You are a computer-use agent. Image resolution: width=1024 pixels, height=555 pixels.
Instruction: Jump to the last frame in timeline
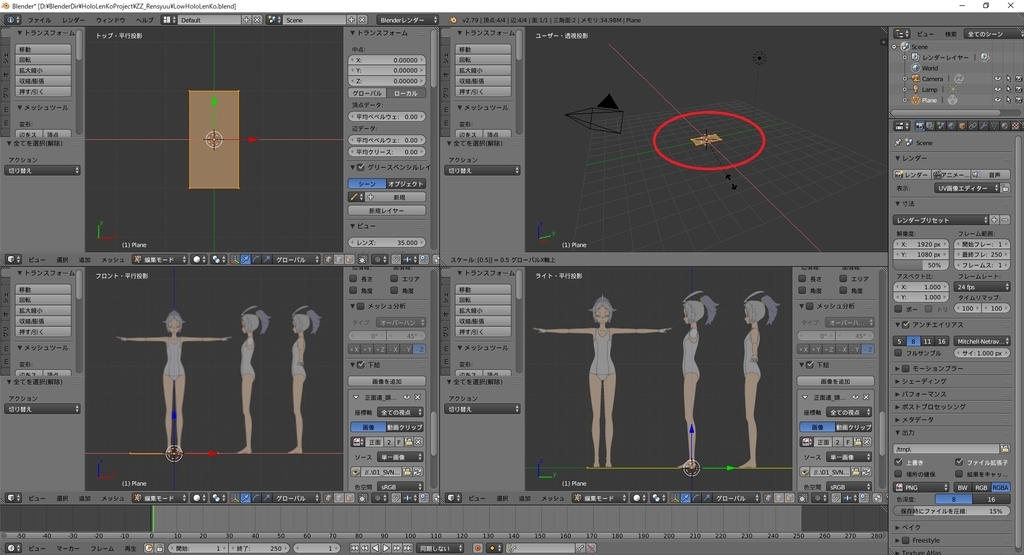[408, 548]
